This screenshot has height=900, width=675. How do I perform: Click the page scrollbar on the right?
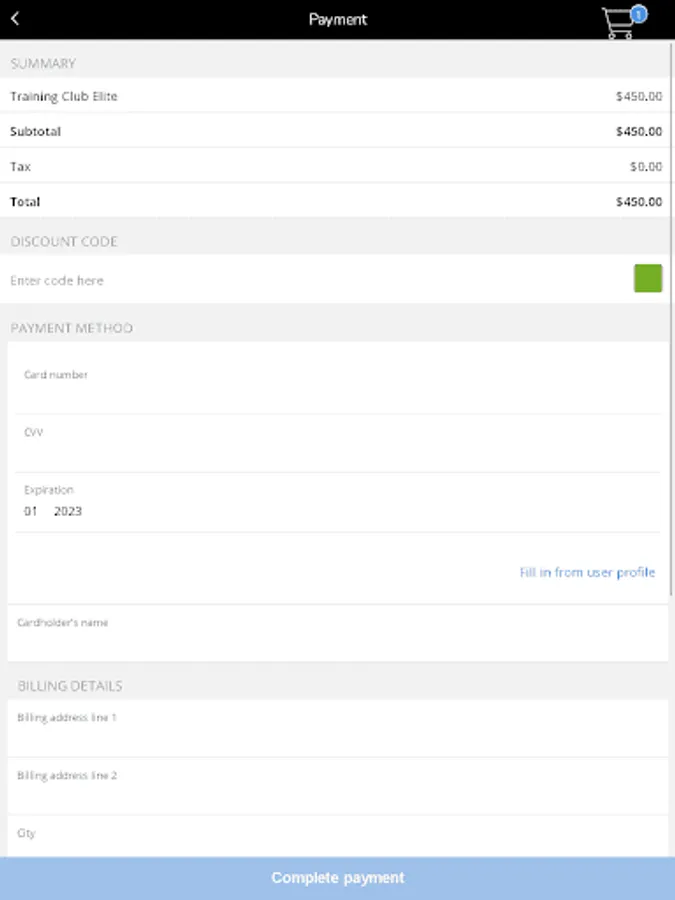[x=672, y=200]
